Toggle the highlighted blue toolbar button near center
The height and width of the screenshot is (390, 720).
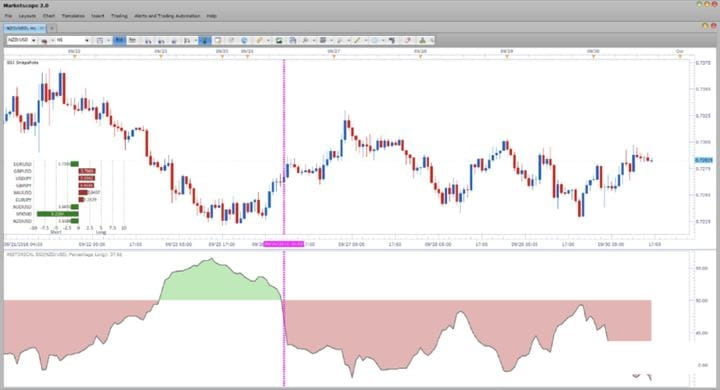click(204, 40)
